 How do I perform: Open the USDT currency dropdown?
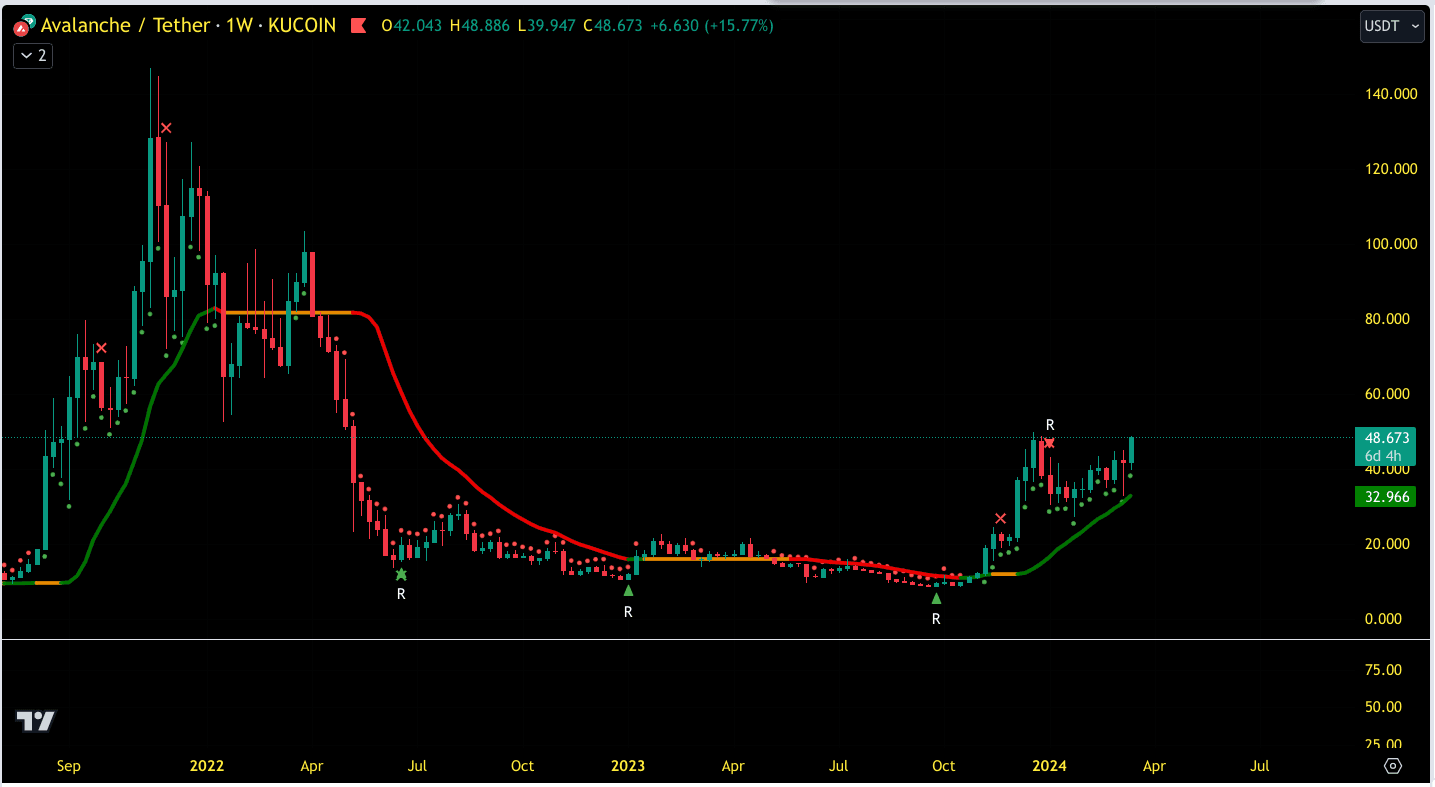(x=1392, y=26)
